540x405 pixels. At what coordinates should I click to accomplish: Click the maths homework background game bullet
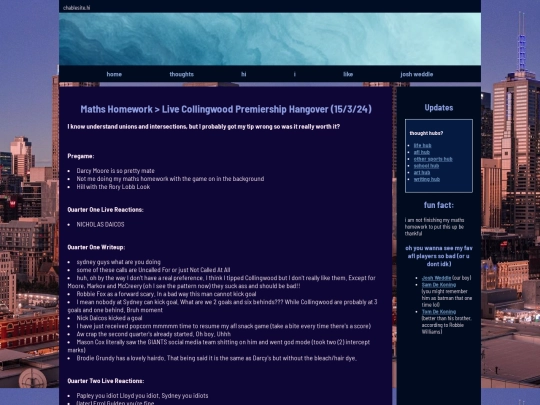(170, 178)
